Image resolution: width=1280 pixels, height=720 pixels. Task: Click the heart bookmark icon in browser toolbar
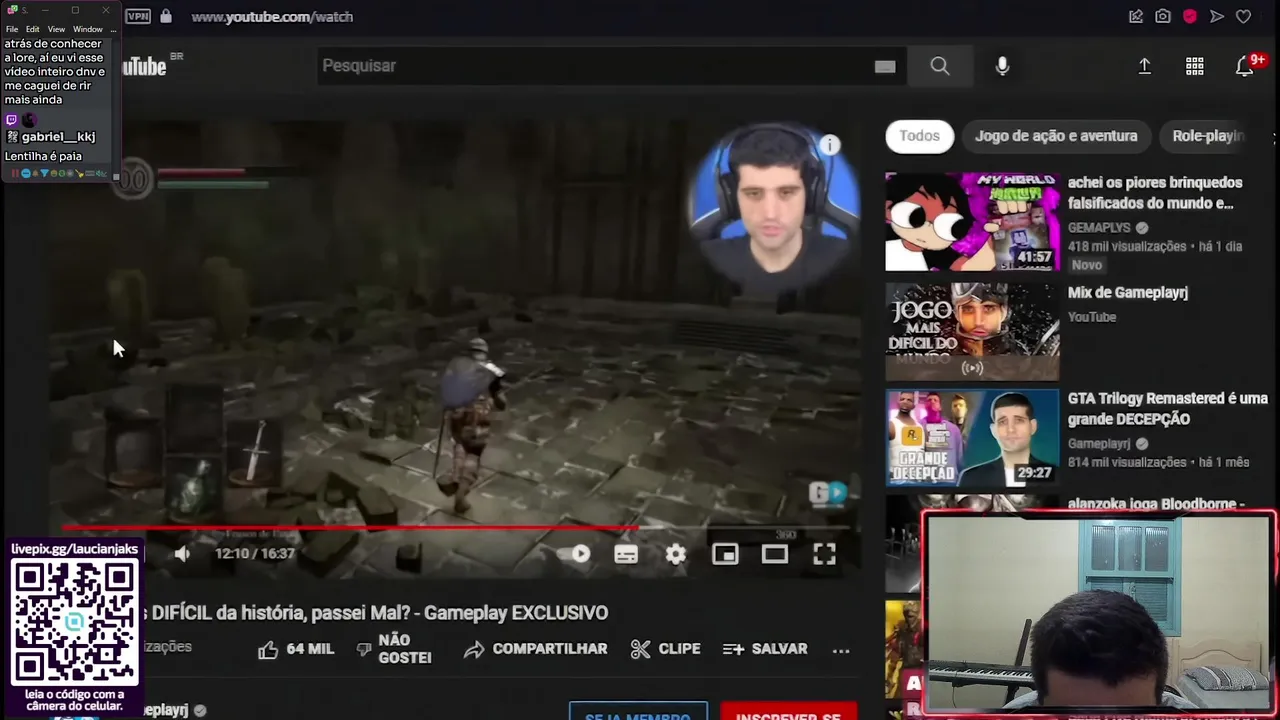click(x=1244, y=16)
